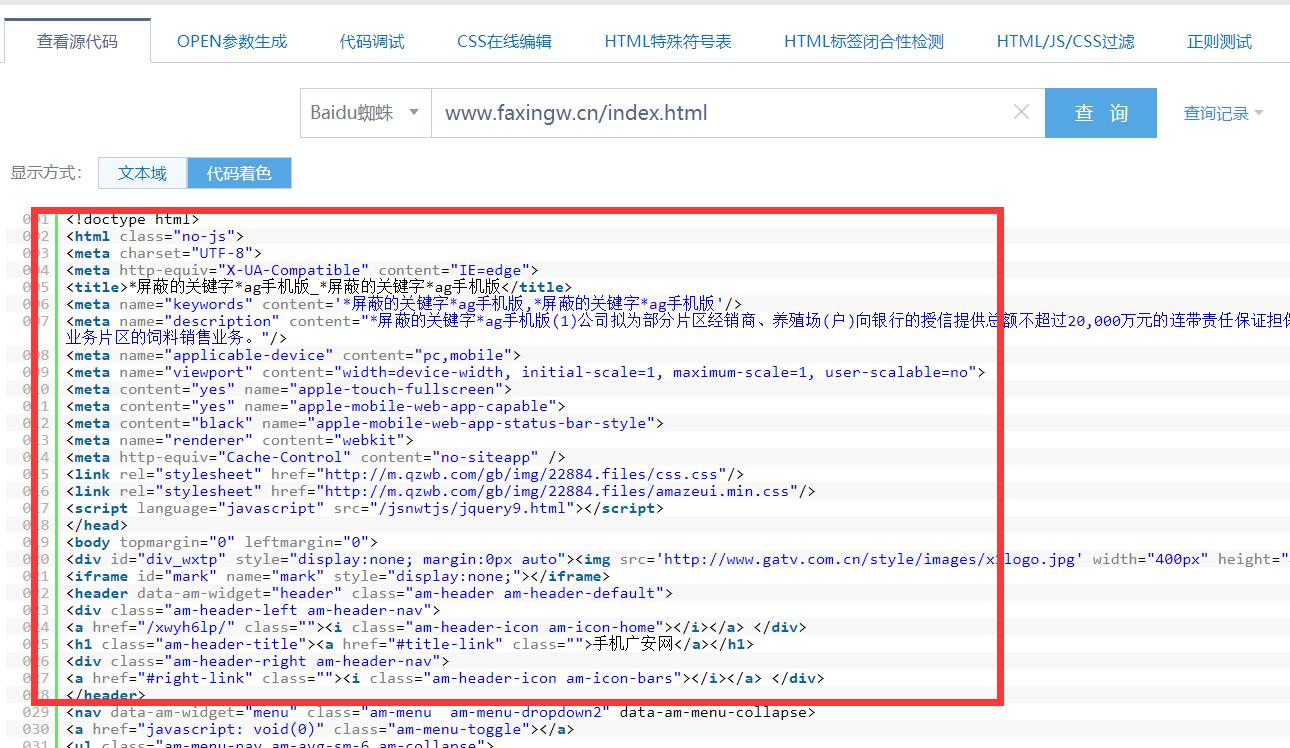1290x748 pixels.
Task: Open the HTML特殊符号表 tab
Action: click(668, 41)
